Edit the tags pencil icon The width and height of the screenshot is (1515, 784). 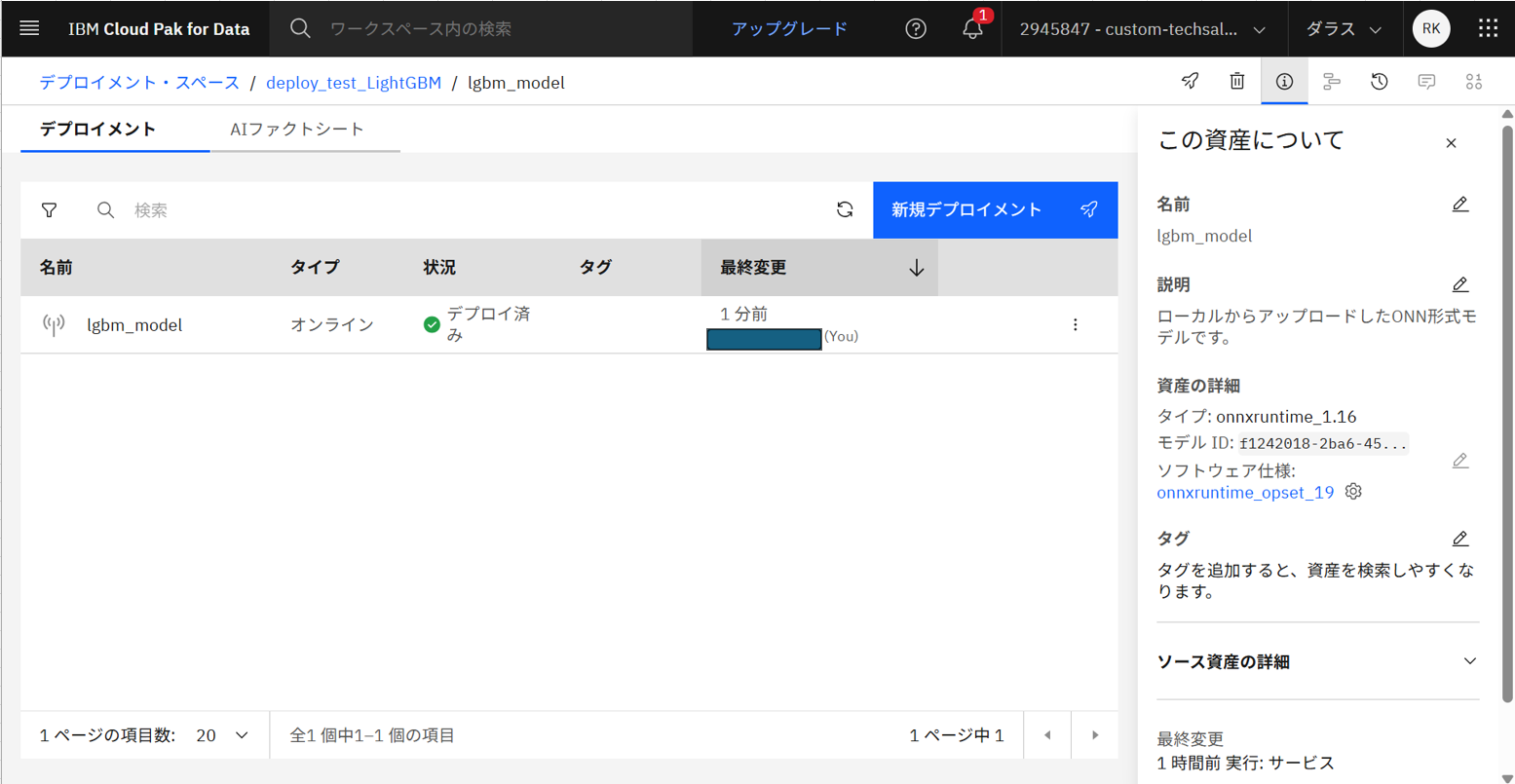1459,539
